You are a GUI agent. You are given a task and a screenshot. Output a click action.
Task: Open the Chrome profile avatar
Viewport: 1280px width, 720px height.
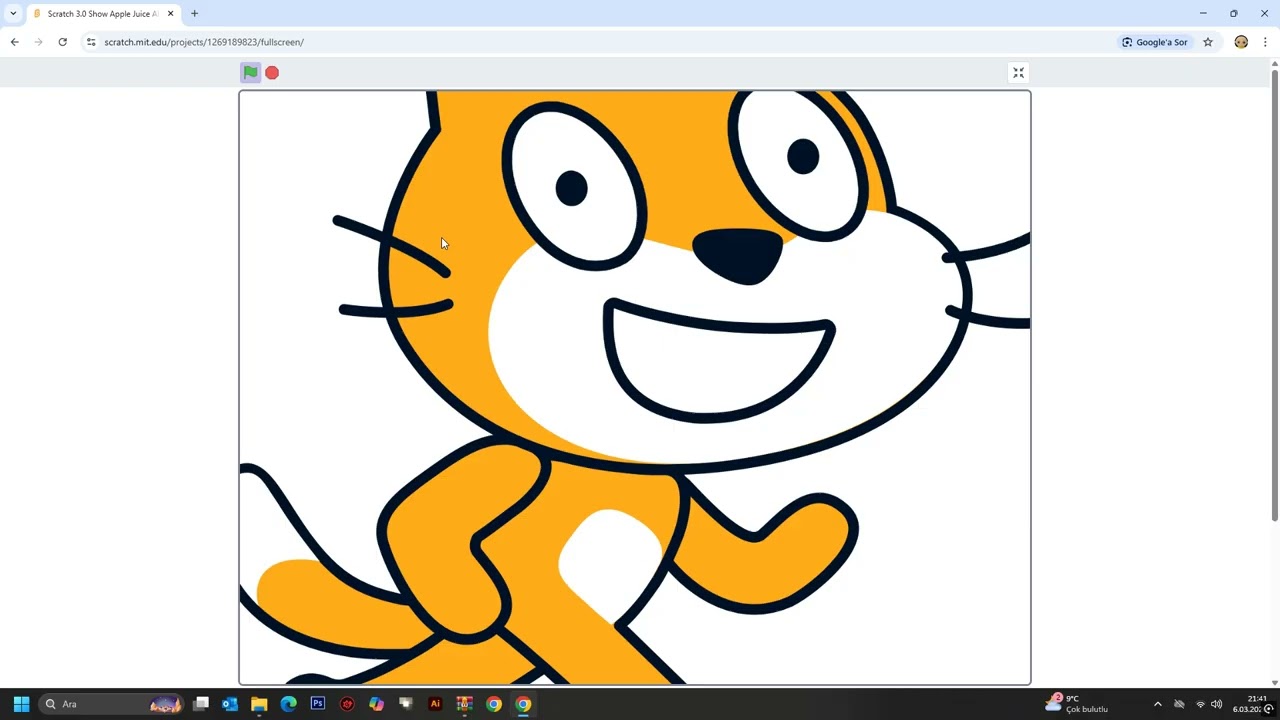[x=1241, y=42]
